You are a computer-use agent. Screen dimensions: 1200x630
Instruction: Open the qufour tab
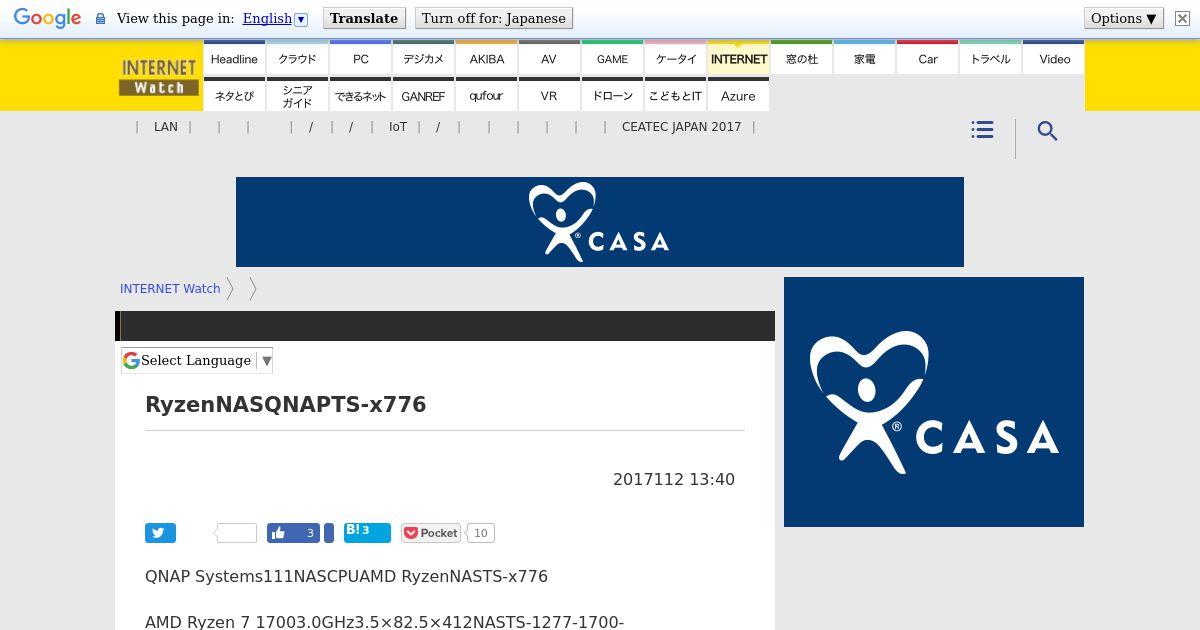(487, 96)
